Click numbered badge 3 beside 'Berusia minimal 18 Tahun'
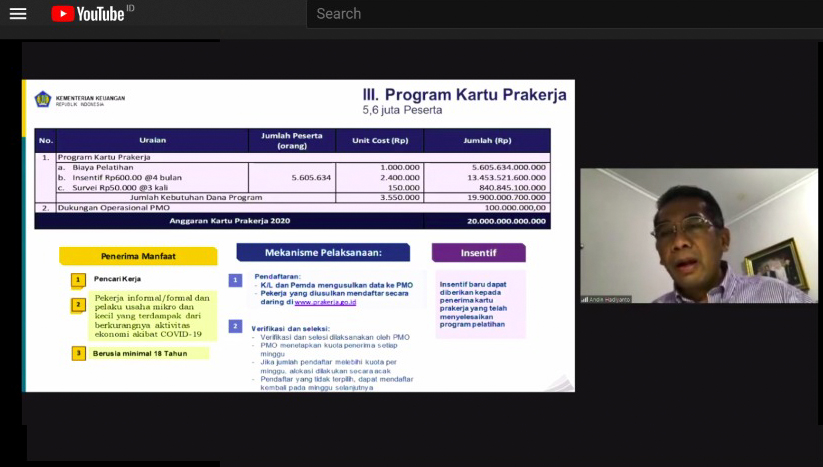Screen dimensions: 823x467 pos(78,353)
